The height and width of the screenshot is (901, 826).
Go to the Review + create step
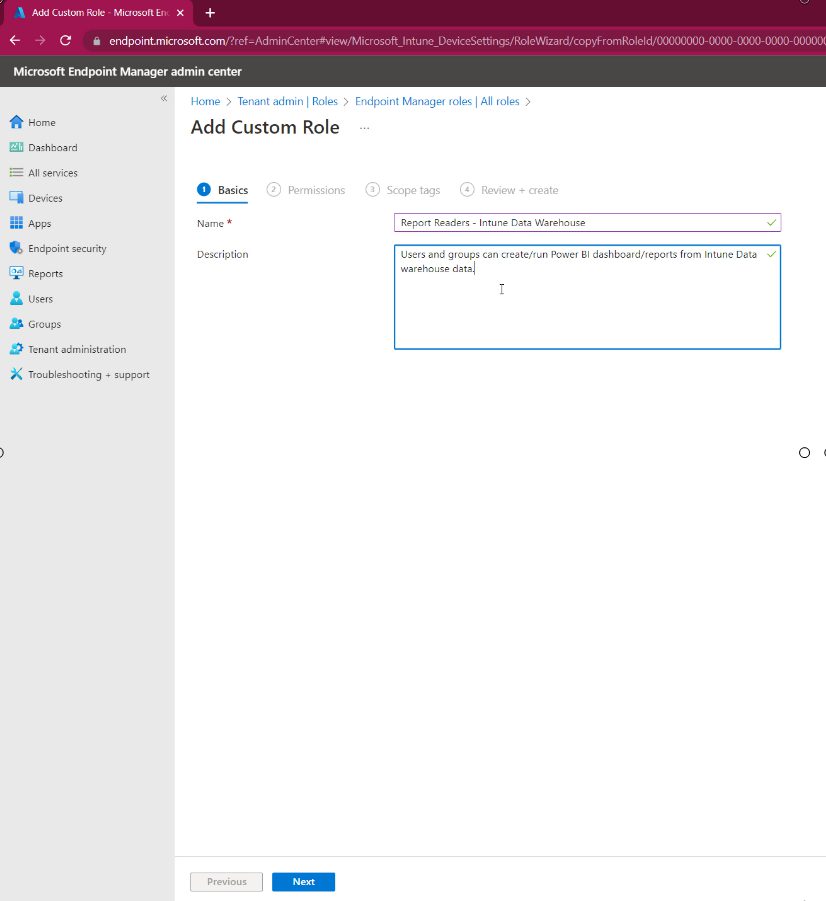[x=509, y=190]
